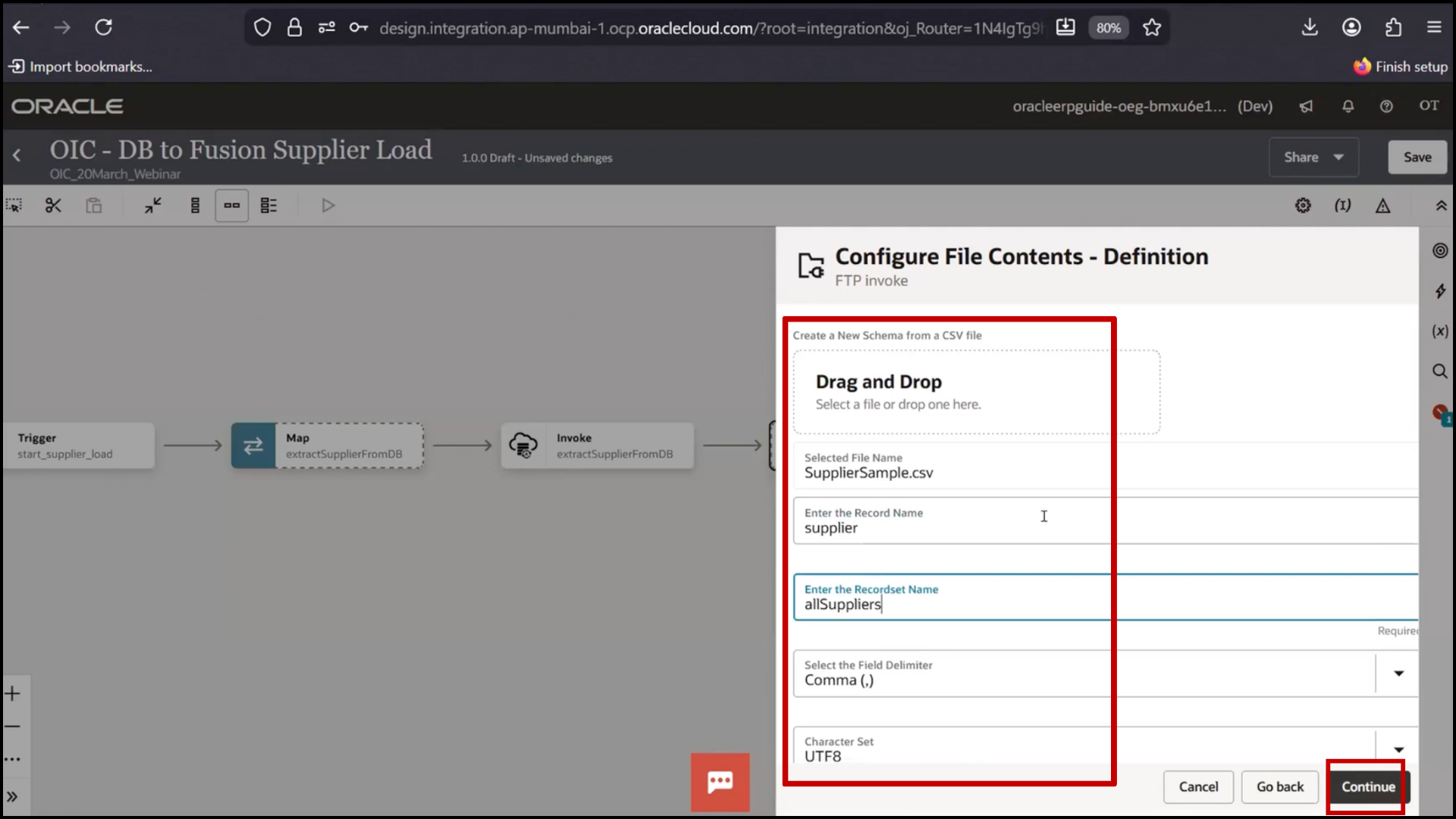Switch to vertical layout icon
1456x819 pixels.
click(x=195, y=206)
